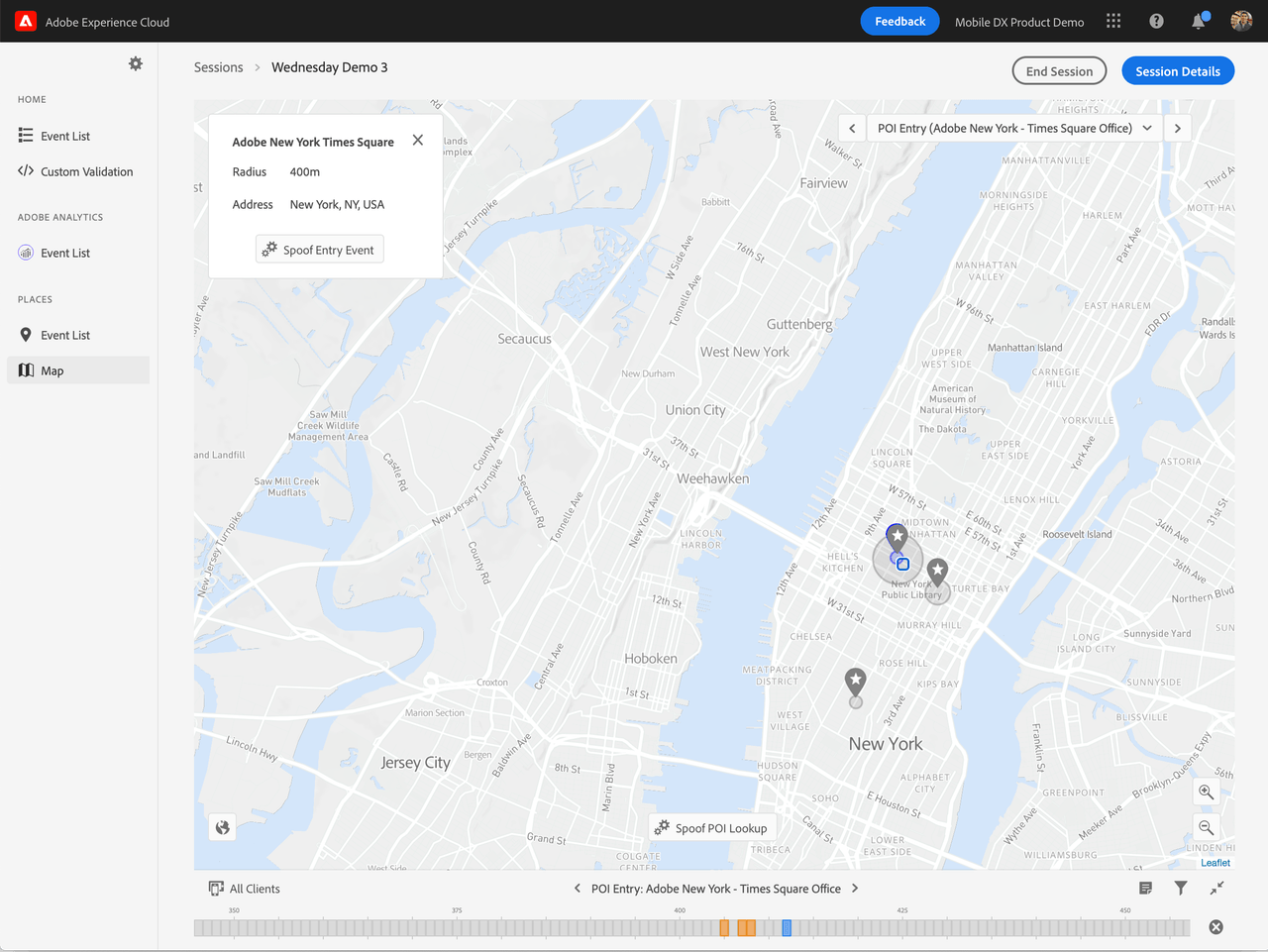Open Event List under Home

click(78, 136)
